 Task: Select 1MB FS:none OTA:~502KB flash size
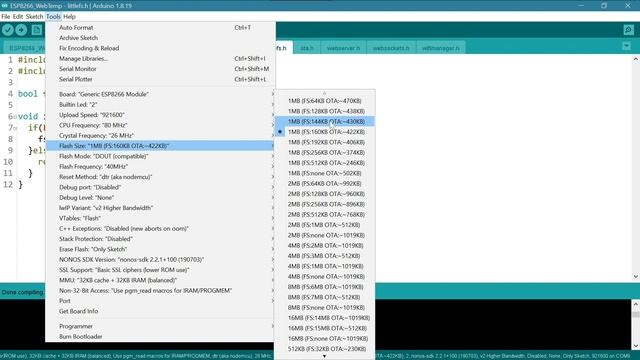pos(324,173)
